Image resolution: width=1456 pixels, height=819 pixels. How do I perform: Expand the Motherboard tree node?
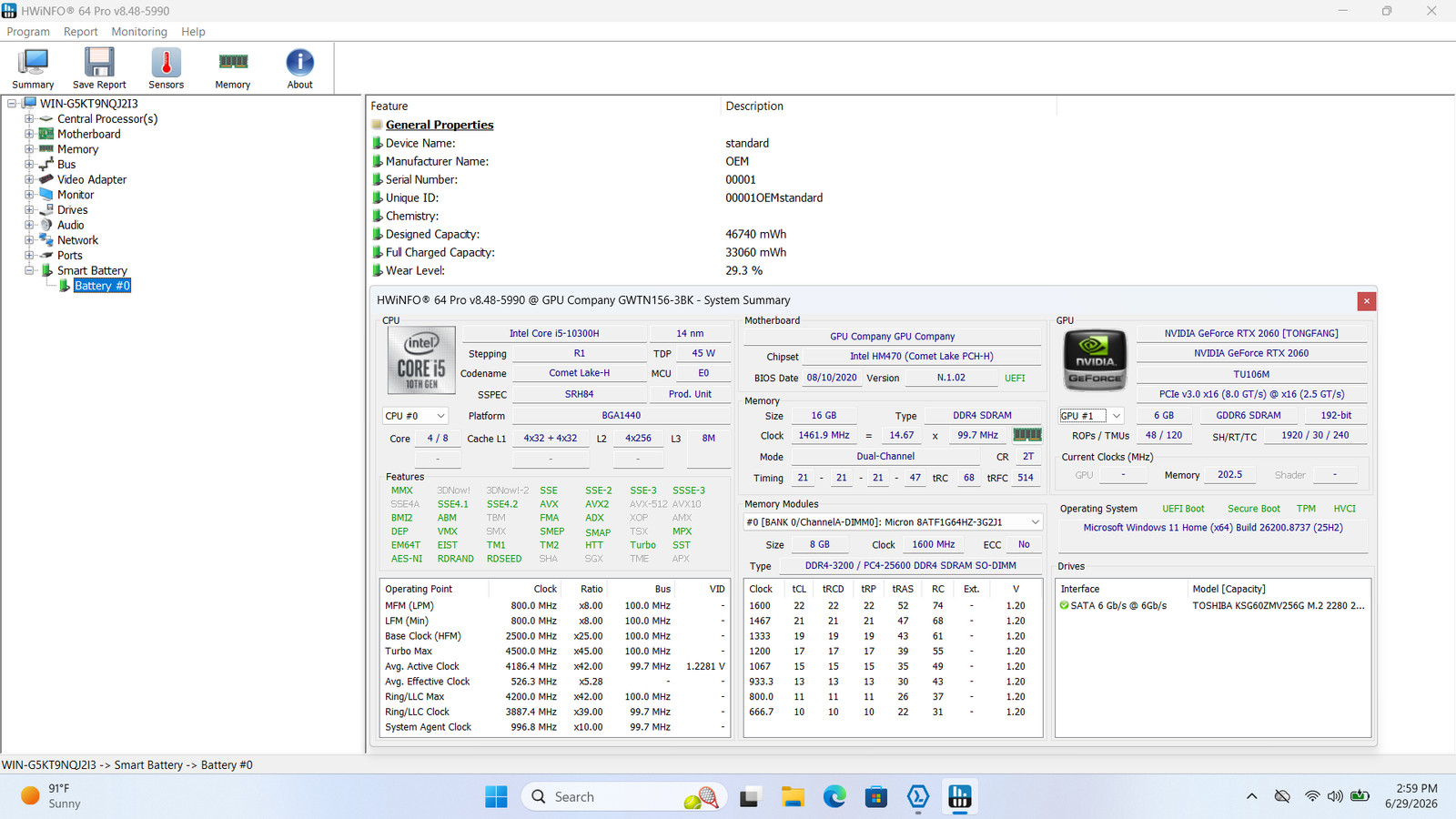(29, 134)
